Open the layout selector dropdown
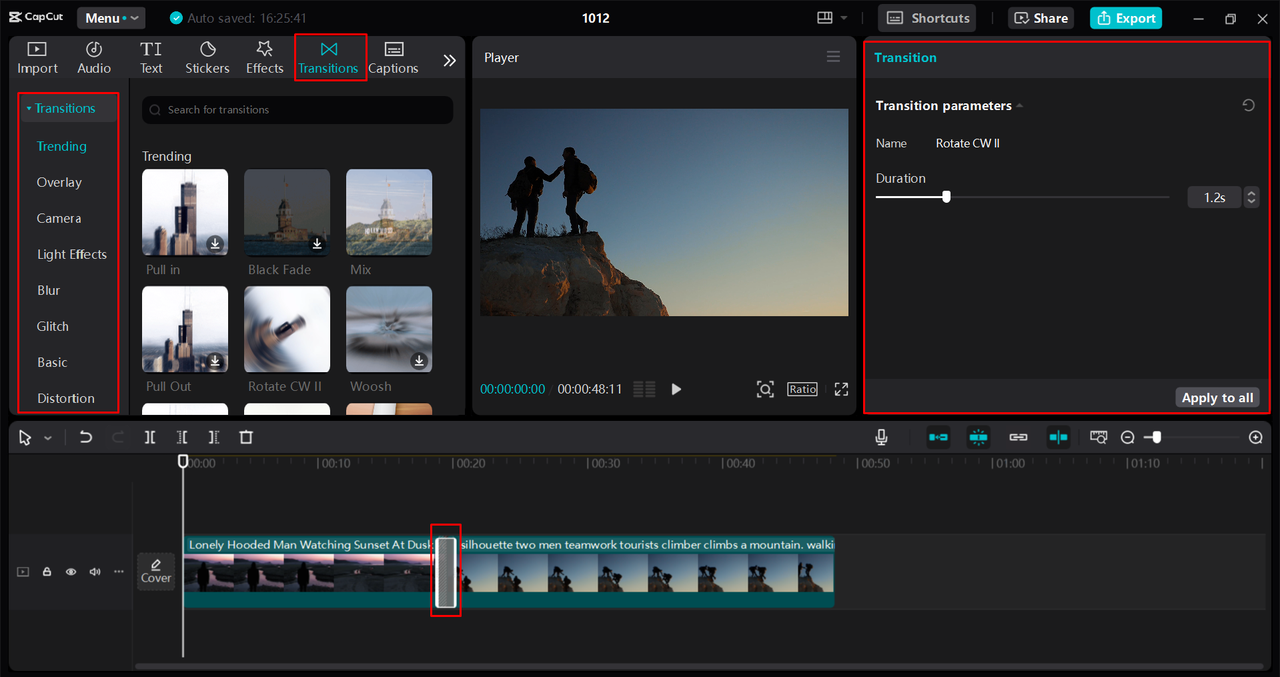 832,18
